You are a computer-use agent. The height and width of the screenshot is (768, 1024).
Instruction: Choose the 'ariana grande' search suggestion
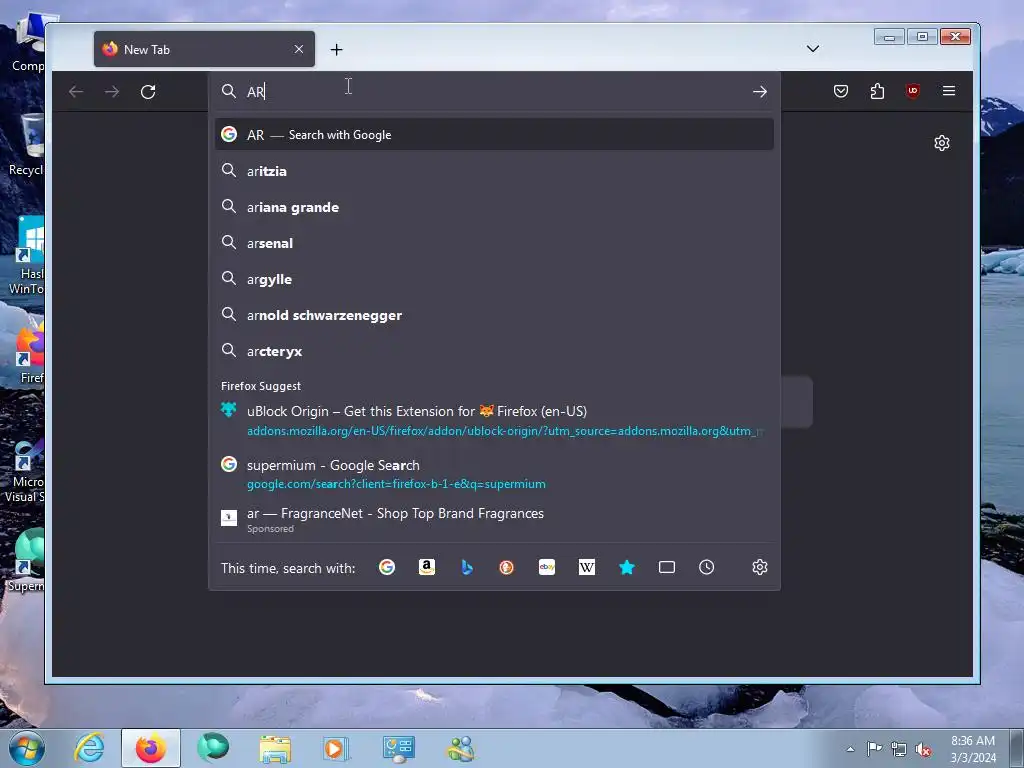point(494,207)
